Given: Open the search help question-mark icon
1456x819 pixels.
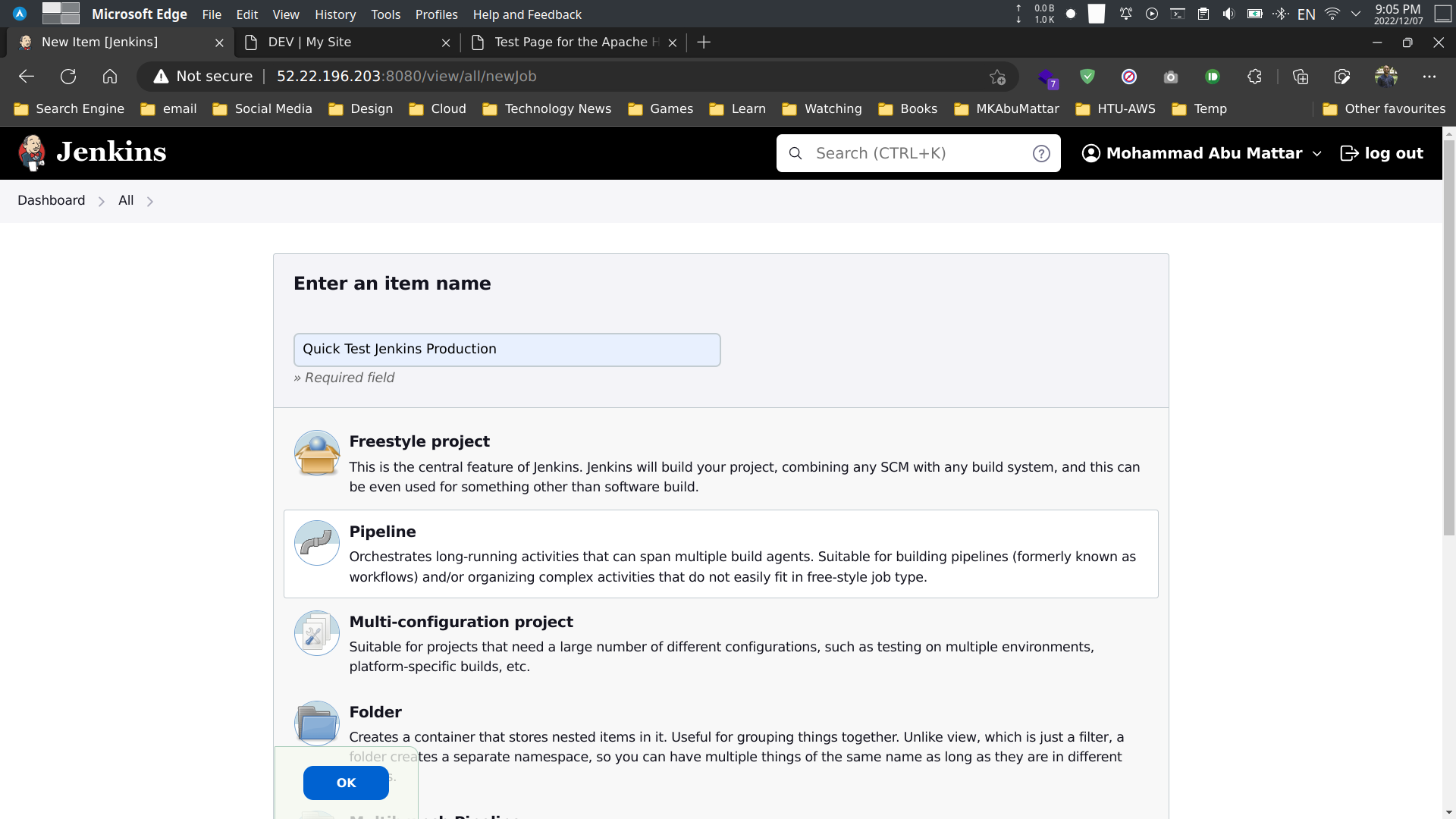Looking at the screenshot, I should coord(1041,154).
